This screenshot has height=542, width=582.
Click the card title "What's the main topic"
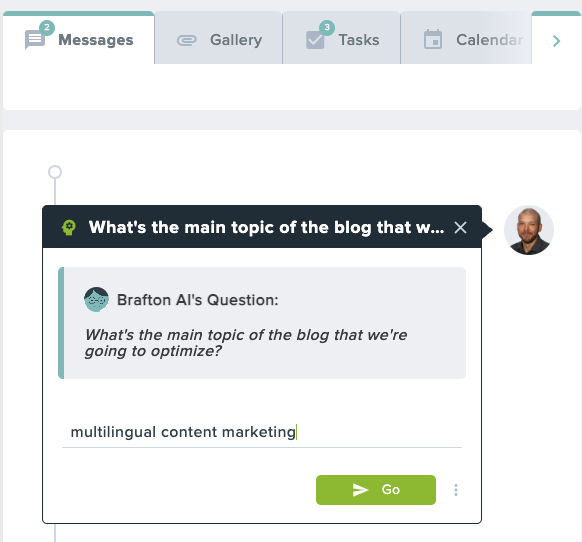266,228
